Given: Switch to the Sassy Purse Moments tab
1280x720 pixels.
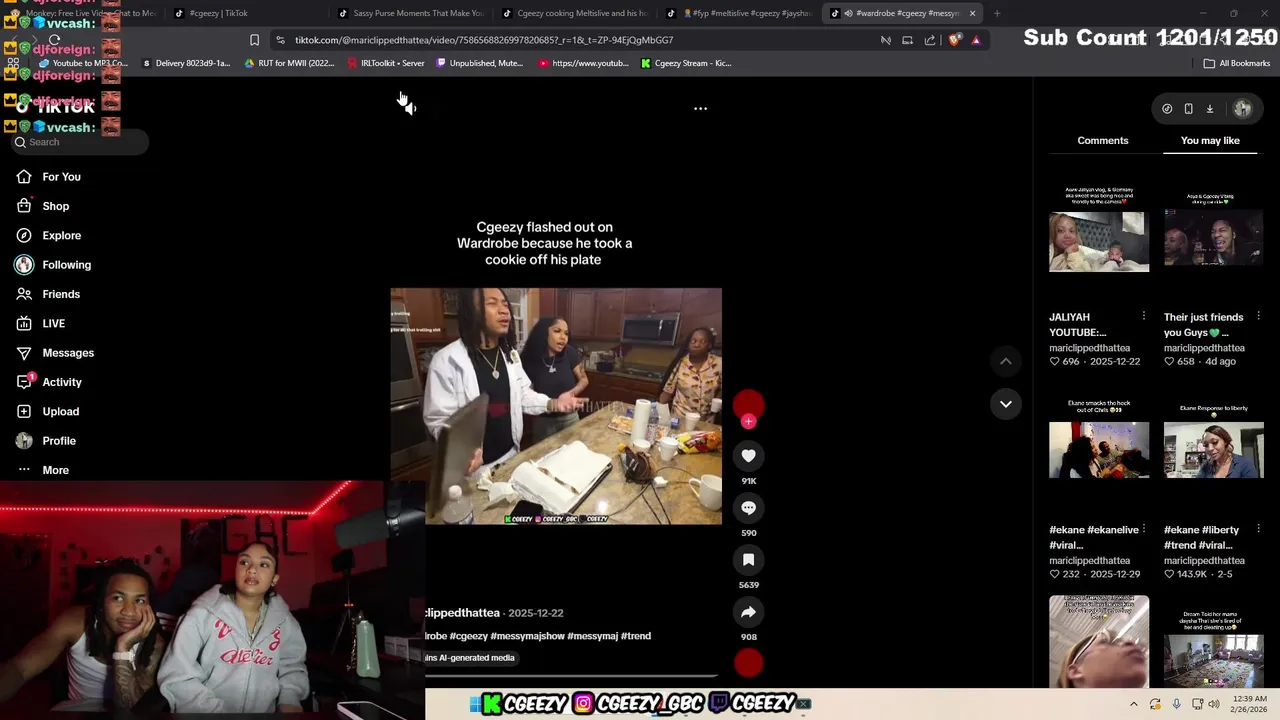Looking at the screenshot, I should click(411, 13).
